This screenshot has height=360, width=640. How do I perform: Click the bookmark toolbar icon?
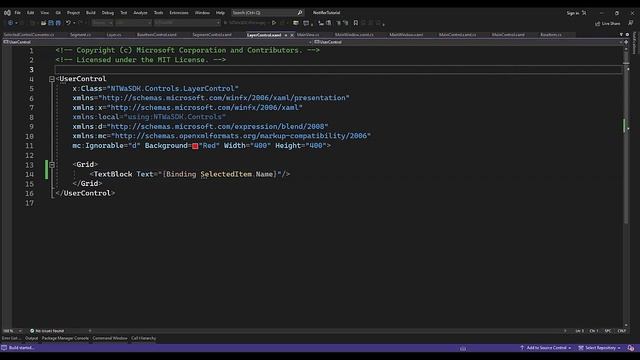[356, 23]
